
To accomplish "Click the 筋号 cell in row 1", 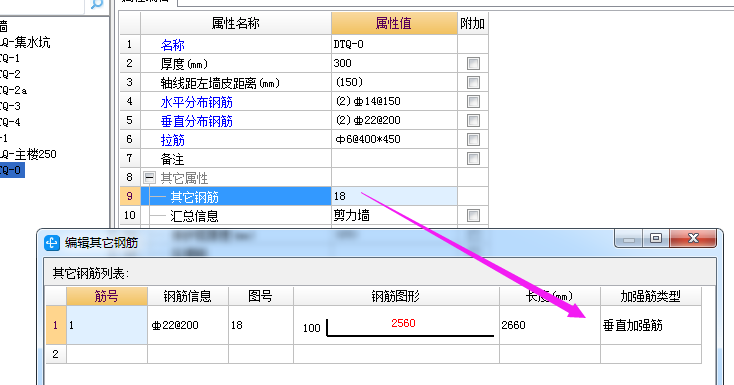I will (107, 325).
